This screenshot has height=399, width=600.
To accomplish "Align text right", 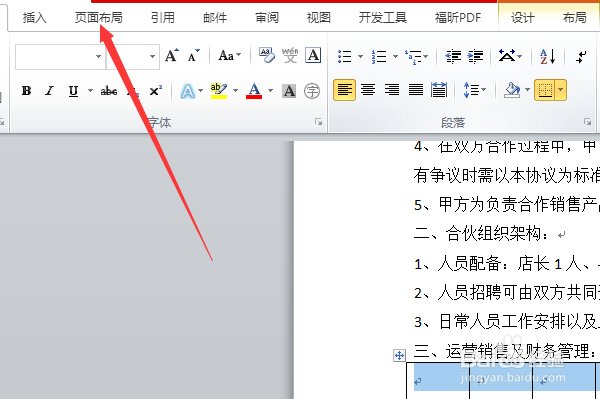I will [392, 90].
